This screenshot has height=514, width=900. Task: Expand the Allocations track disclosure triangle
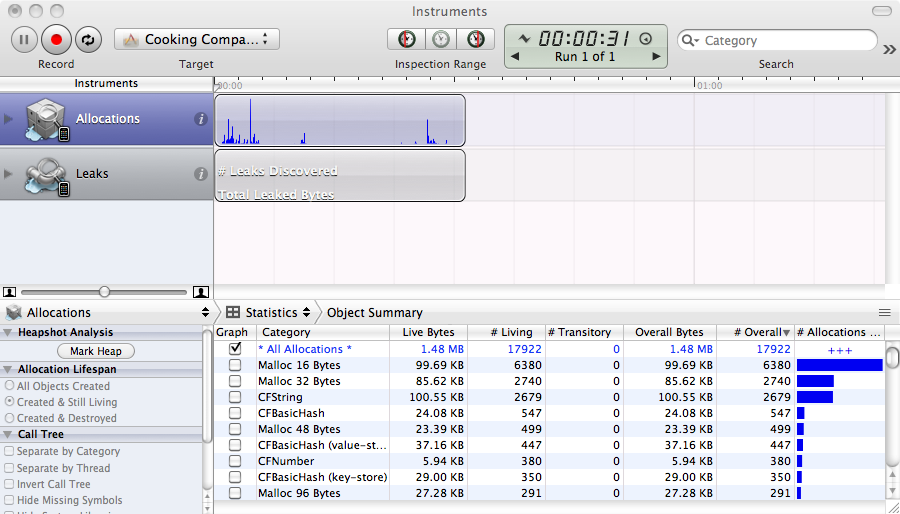[x=8, y=119]
